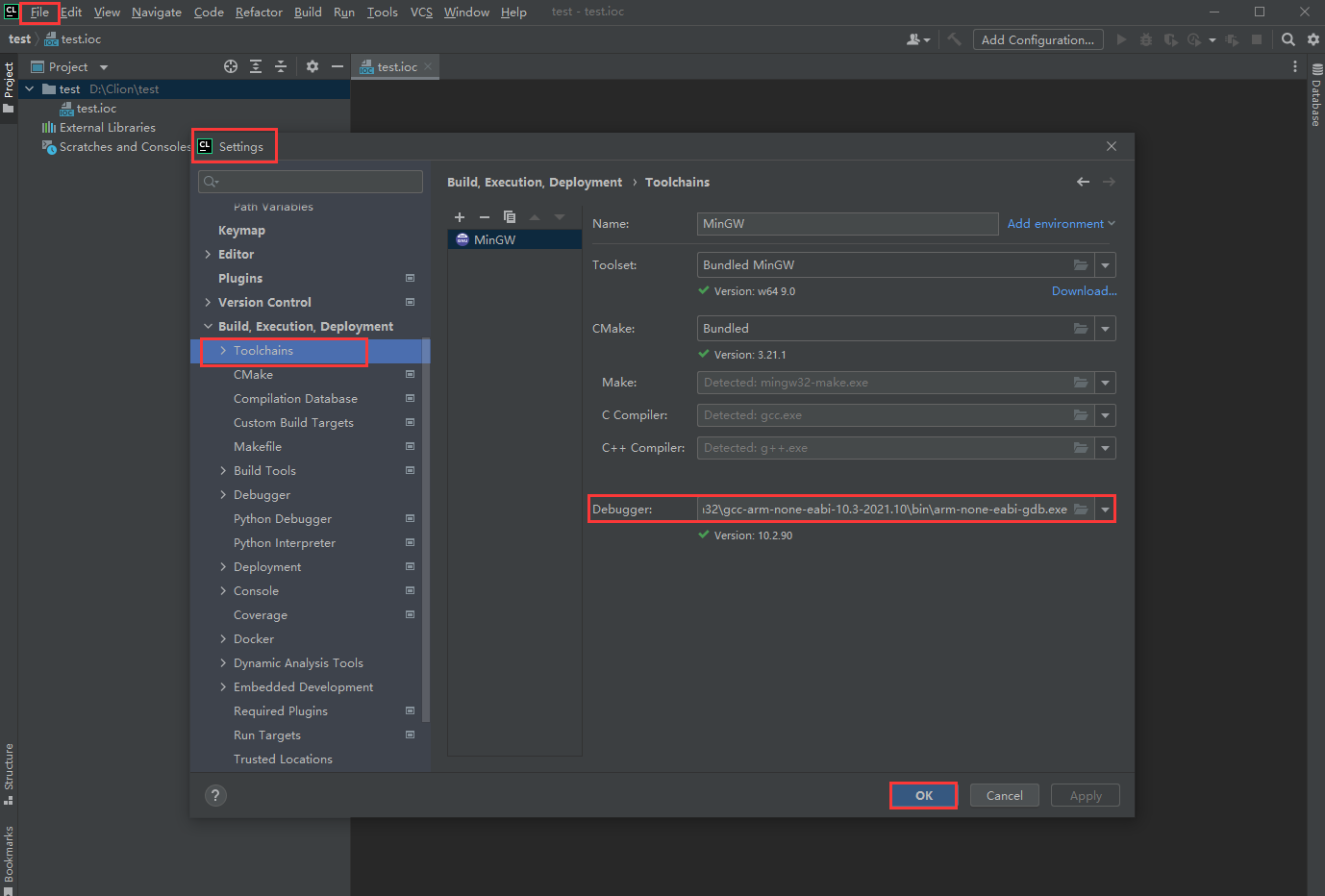Image resolution: width=1325 pixels, height=896 pixels.
Task: Expand Version Control settings node
Action: (x=208, y=302)
